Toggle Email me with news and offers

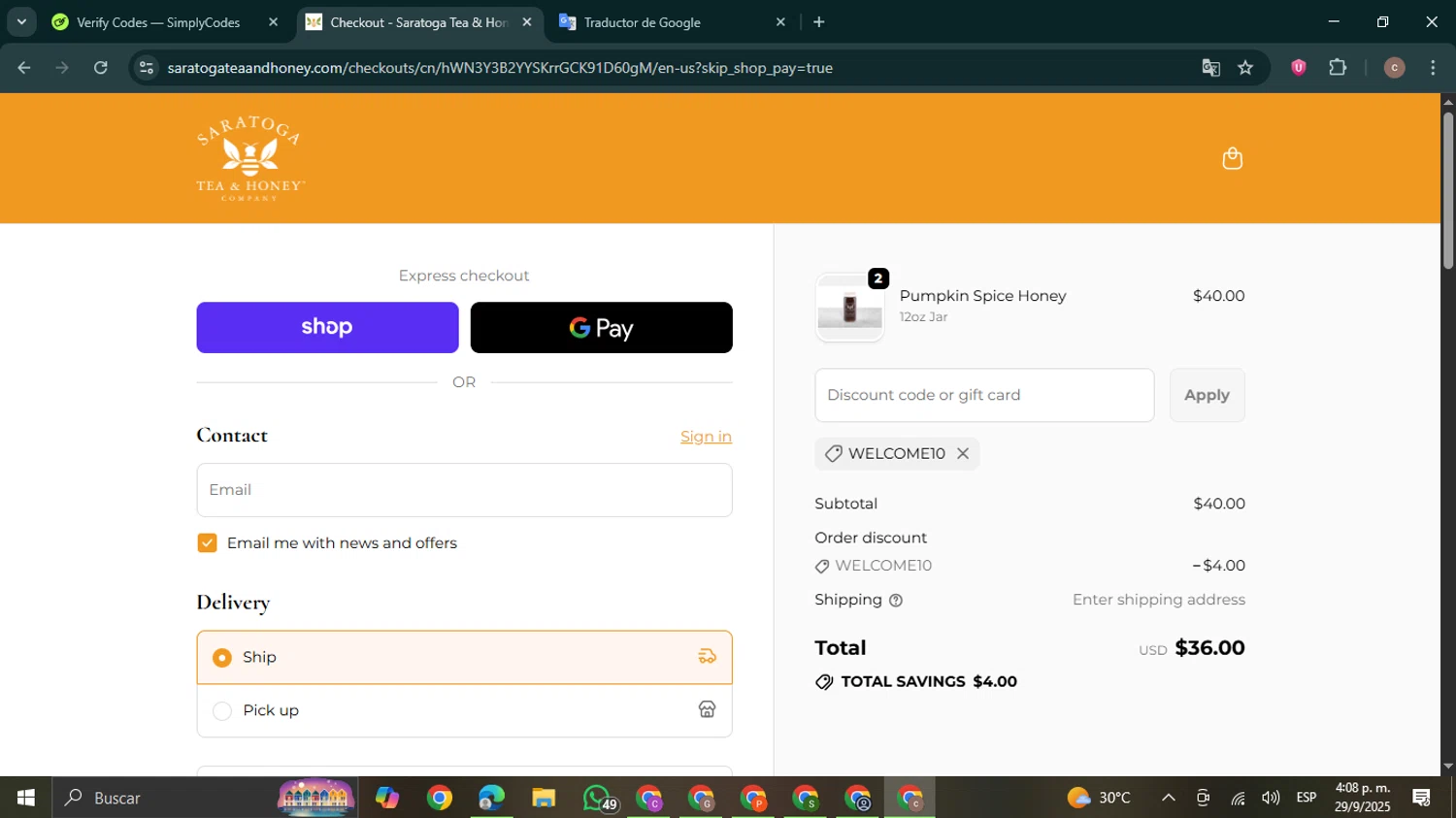tap(207, 543)
